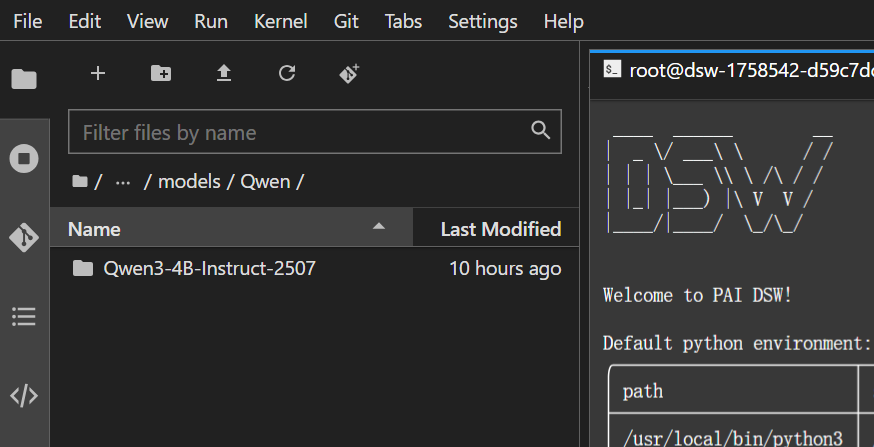Open the Git sidebar panel
The height and width of the screenshot is (447, 874).
(x=24, y=238)
